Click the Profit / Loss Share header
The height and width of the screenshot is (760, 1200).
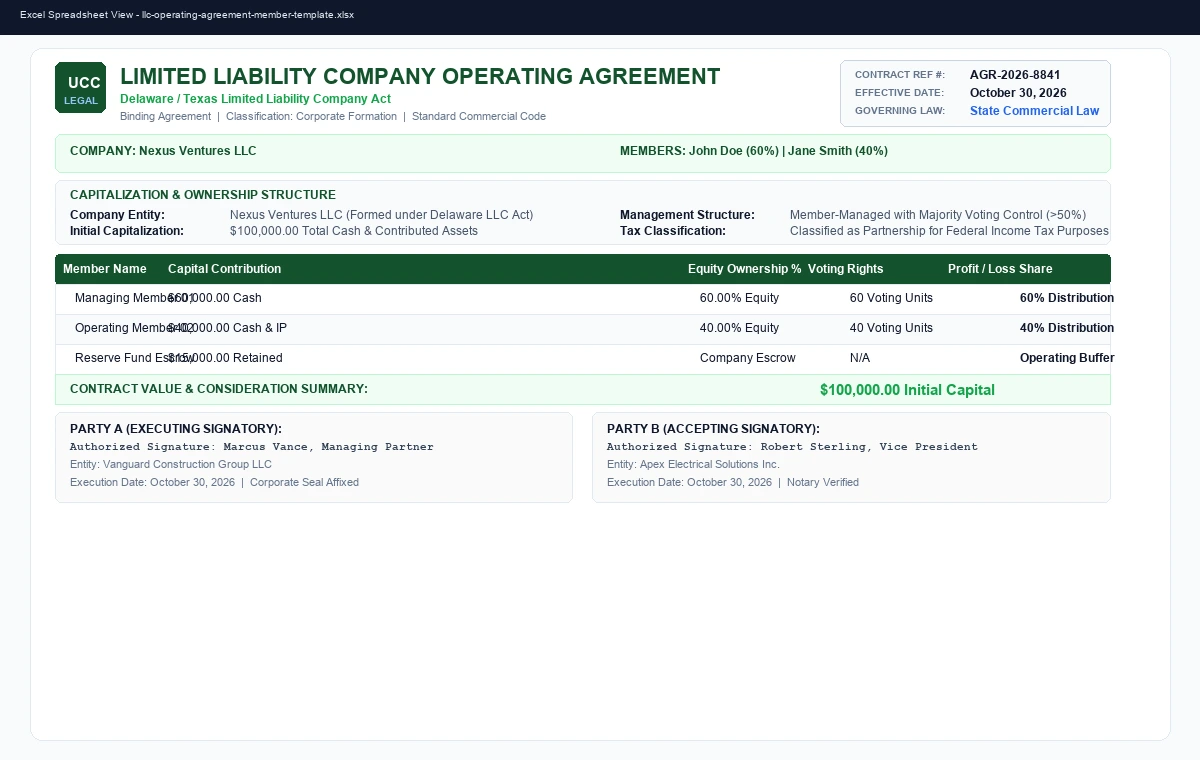1000,269
